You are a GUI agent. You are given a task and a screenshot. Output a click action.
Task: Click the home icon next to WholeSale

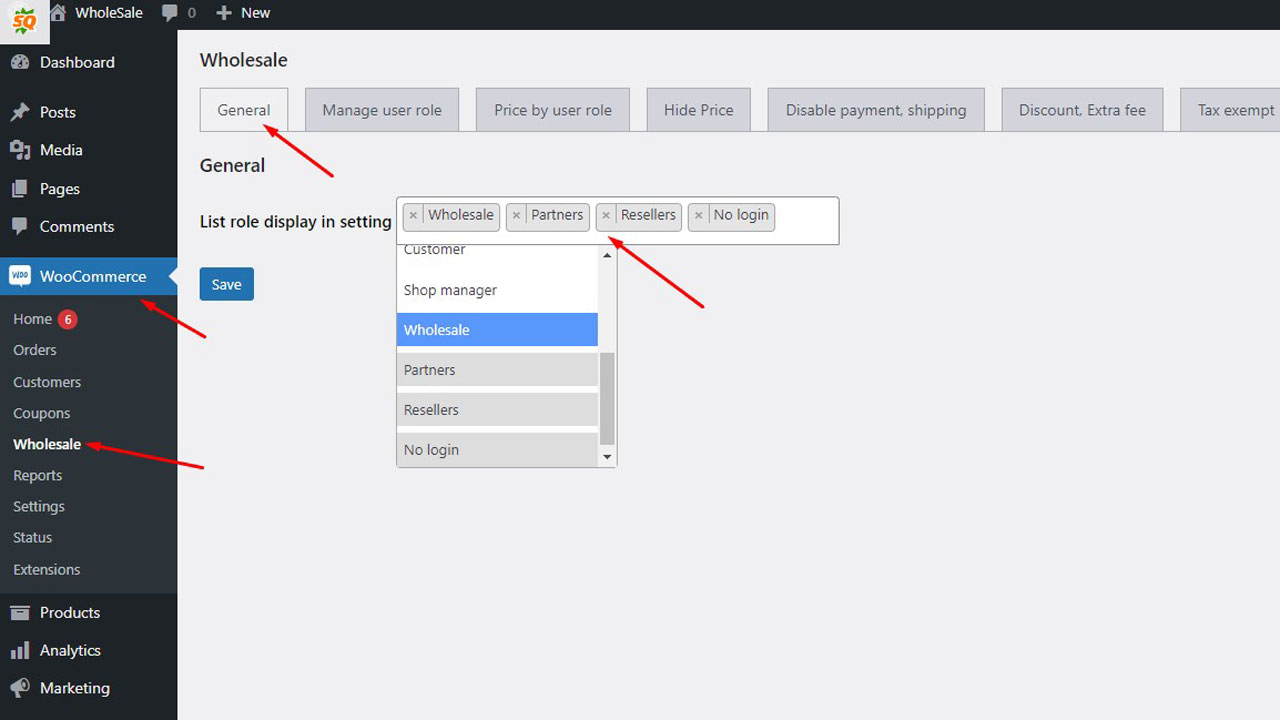58,13
